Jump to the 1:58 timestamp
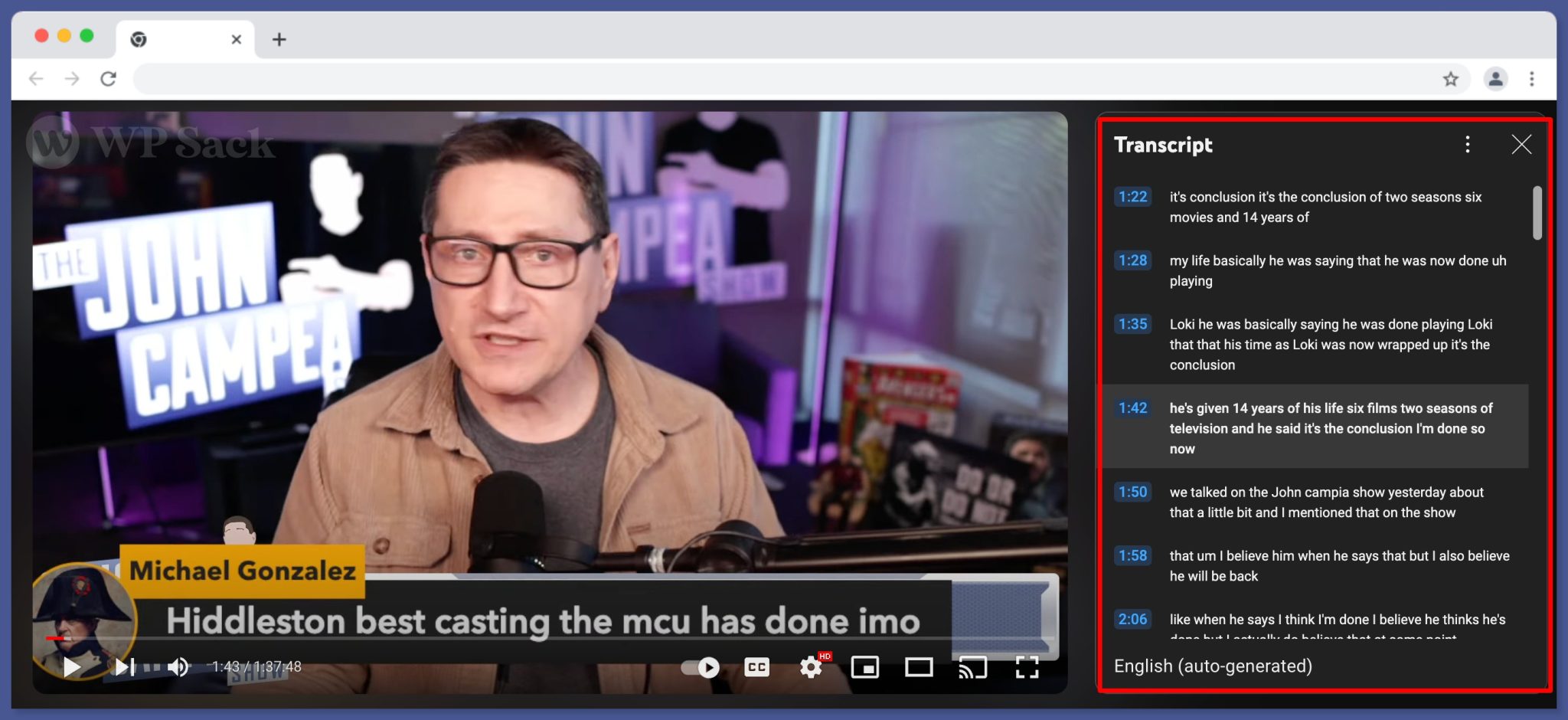This screenshot has height=720, width=1568. [x=1132, y=555]
